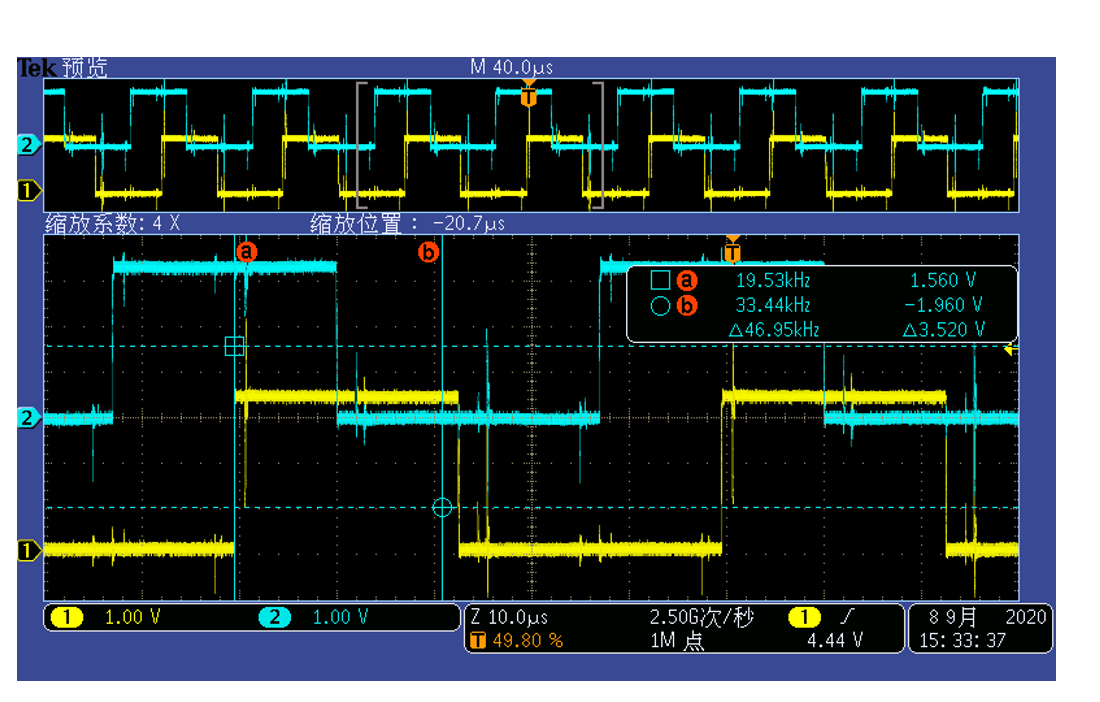Click the Δ3.520 V cursor delta readout
Screen dimensions: 1100x702
tap(943, 329)
